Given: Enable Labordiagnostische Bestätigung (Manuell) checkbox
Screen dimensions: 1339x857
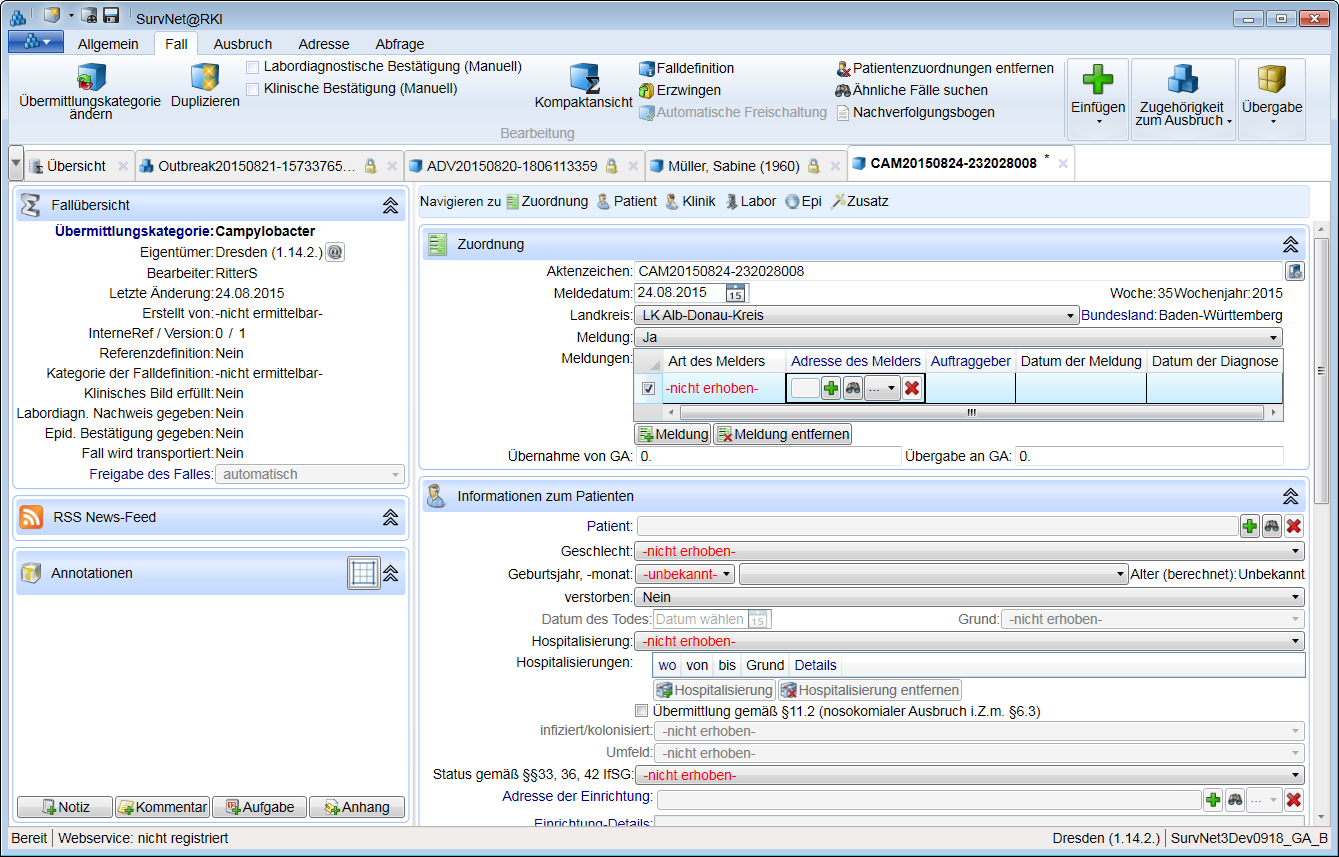Looking at the screenshot, I should pos(253,67).
